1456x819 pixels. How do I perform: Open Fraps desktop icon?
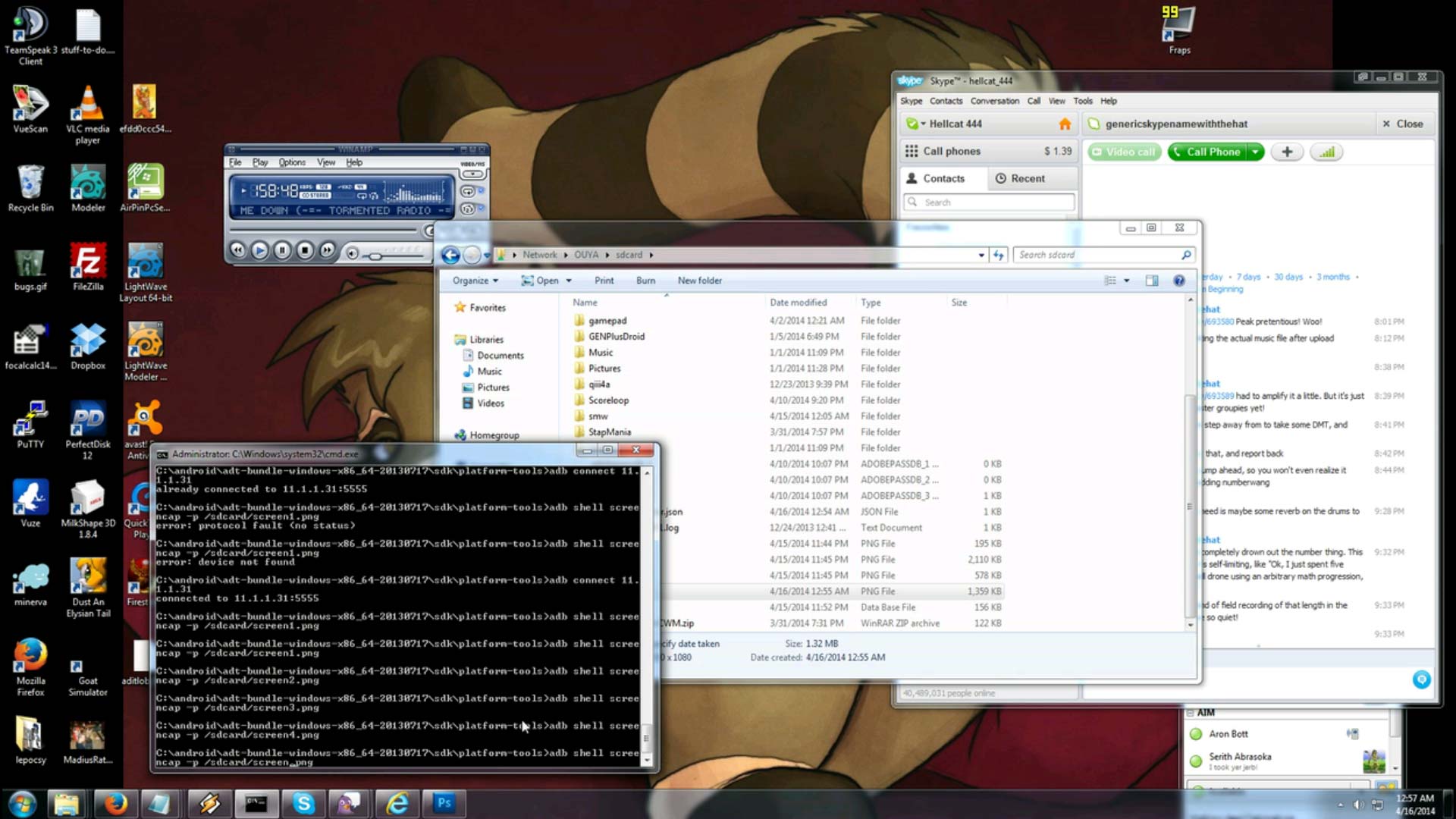click(1178, 30)
